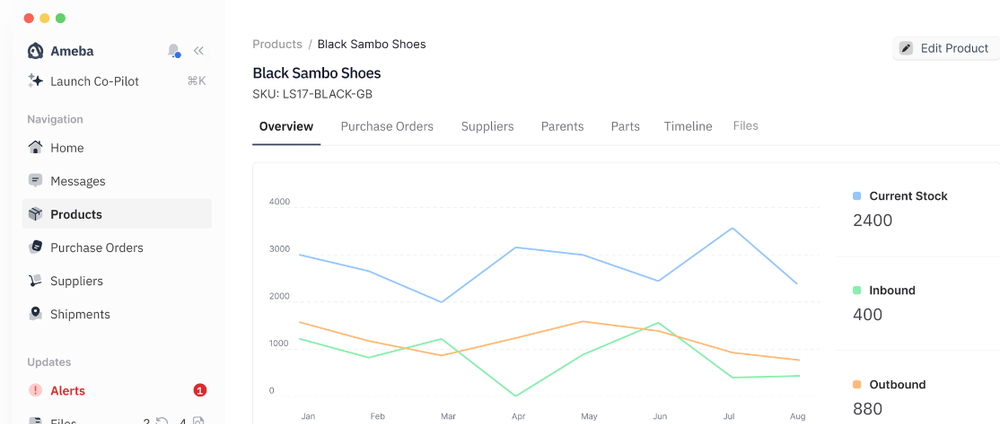
Task: Toggle the Outbound series legend
Action: click(x=857, y=385)
